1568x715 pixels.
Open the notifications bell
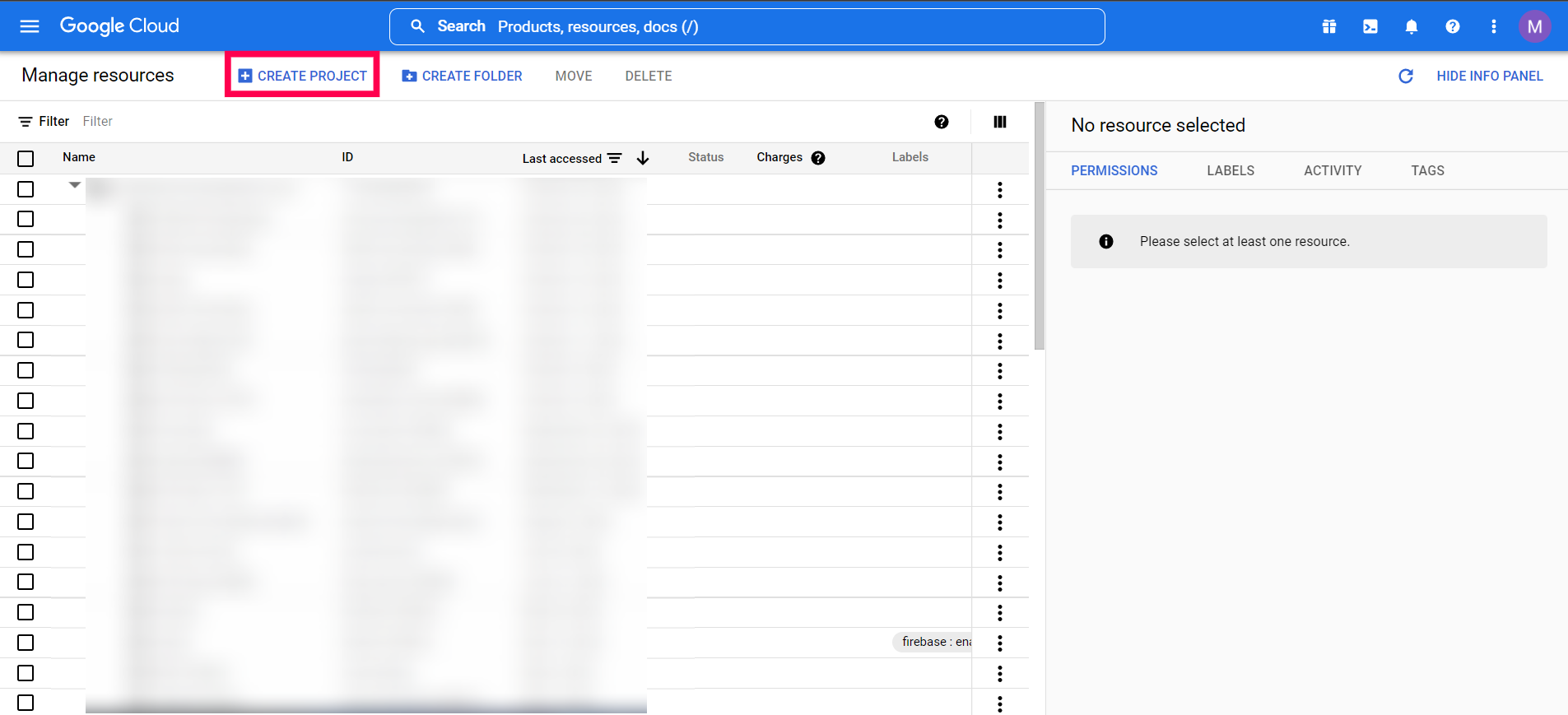[1412, 26]
